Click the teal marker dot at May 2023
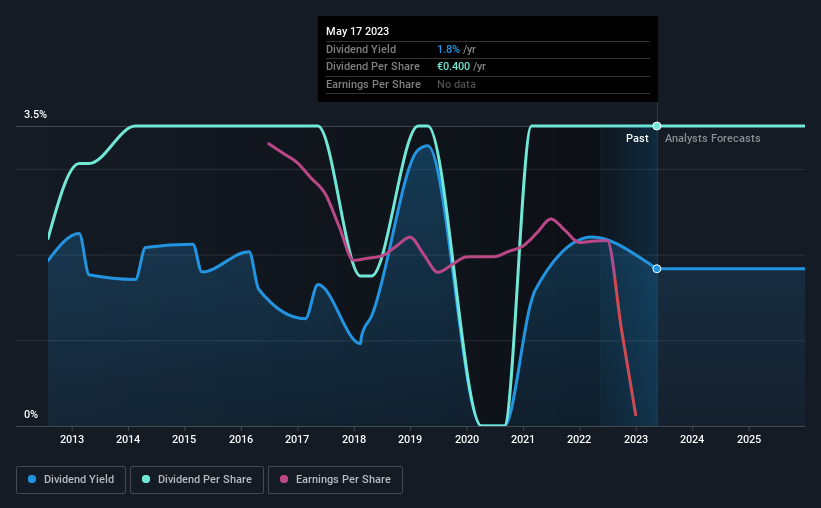The width and height of the screenshot is (821, 508). pos(657,126)
